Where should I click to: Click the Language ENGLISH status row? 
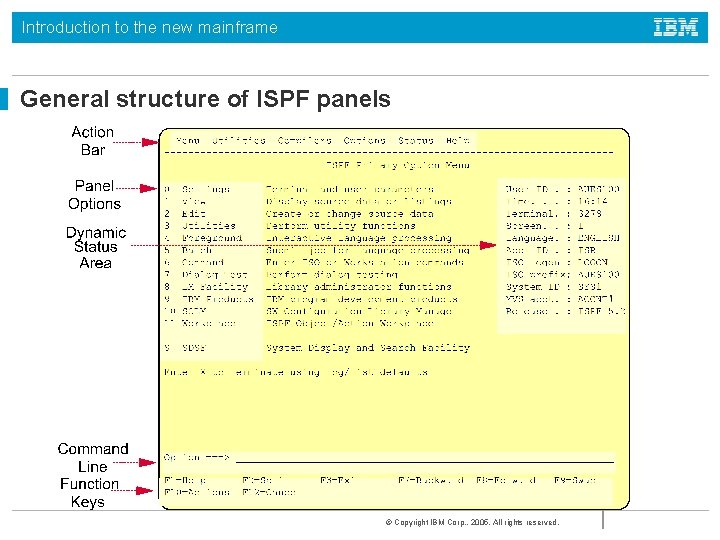(562, 238)
